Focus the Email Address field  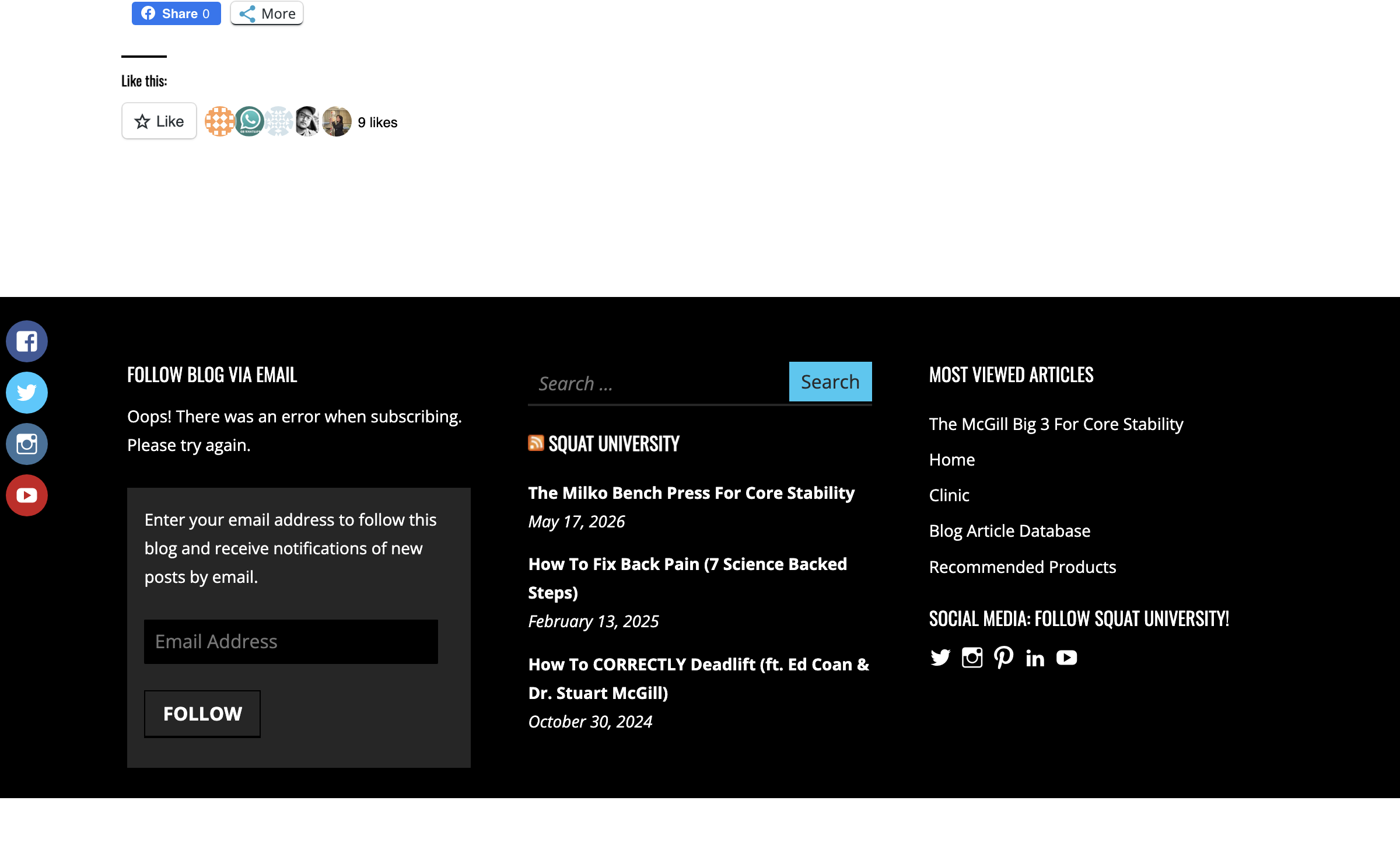[x=291, y=642]
